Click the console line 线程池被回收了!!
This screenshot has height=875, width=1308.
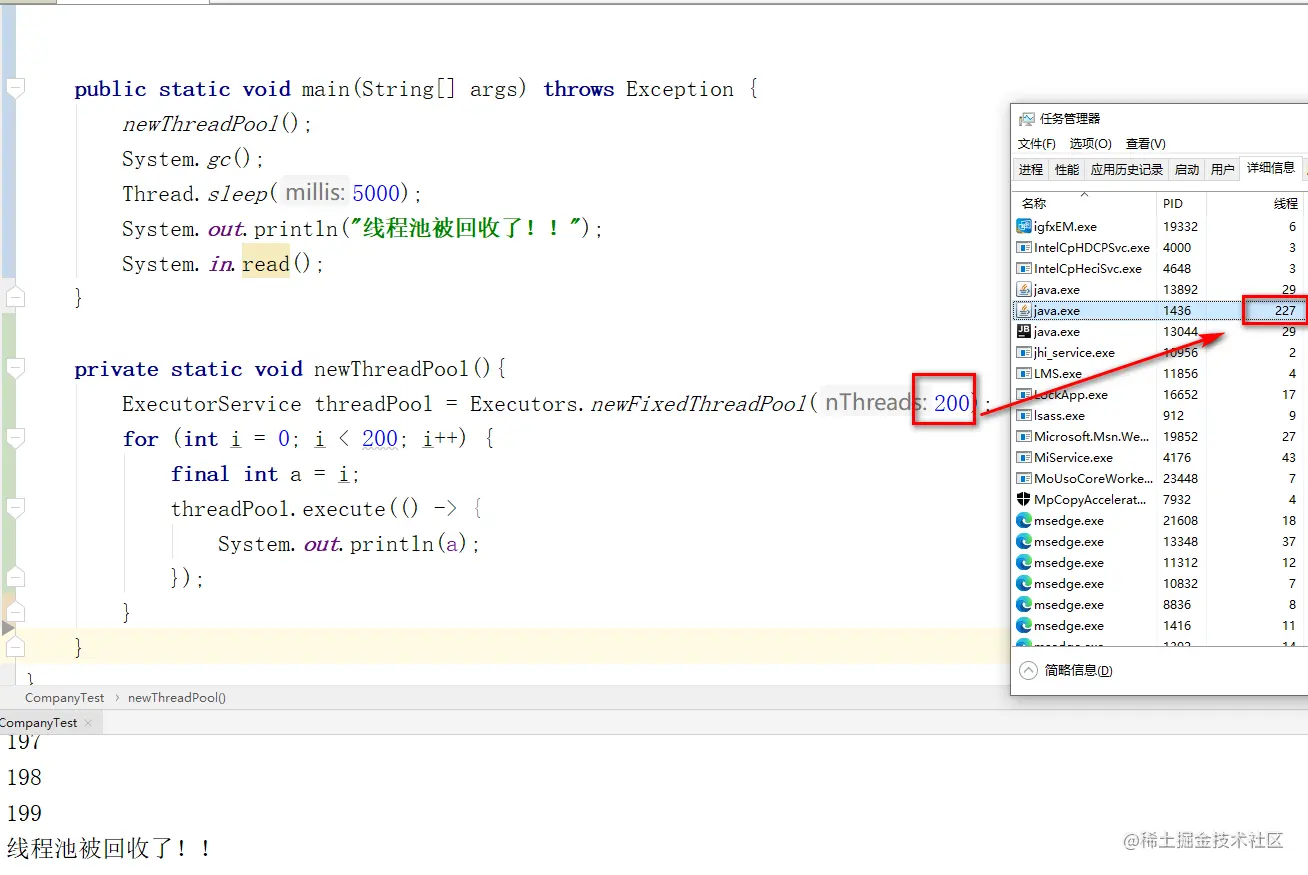tap(109, 849)
